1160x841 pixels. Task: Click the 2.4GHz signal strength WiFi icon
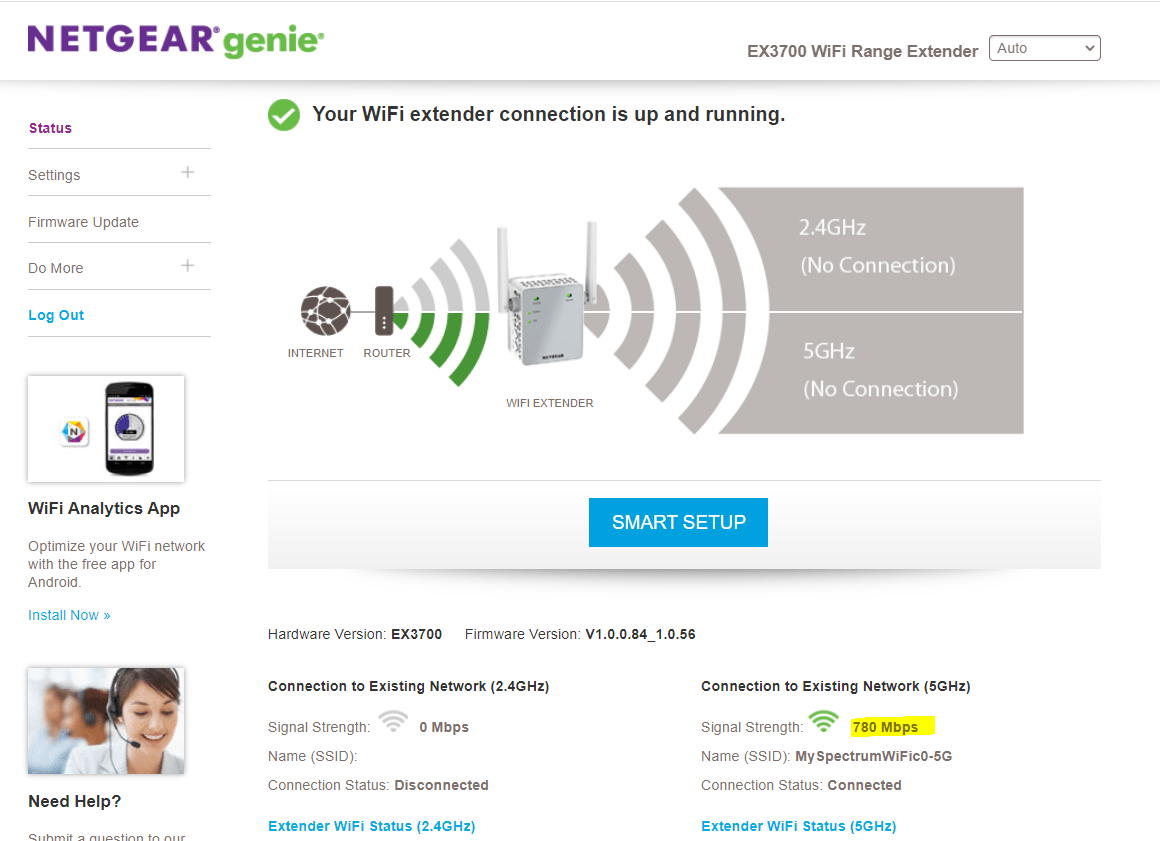tap(392, 722)
